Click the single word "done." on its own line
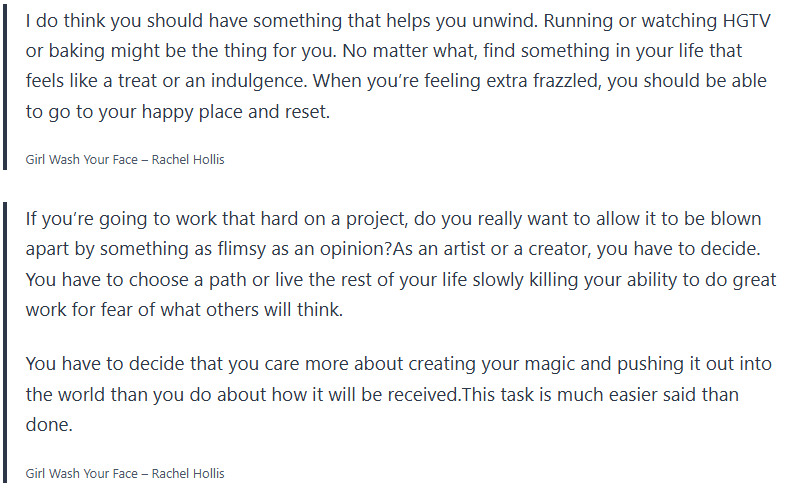Screen dimensions: 808x489 (x=49, y=425)
